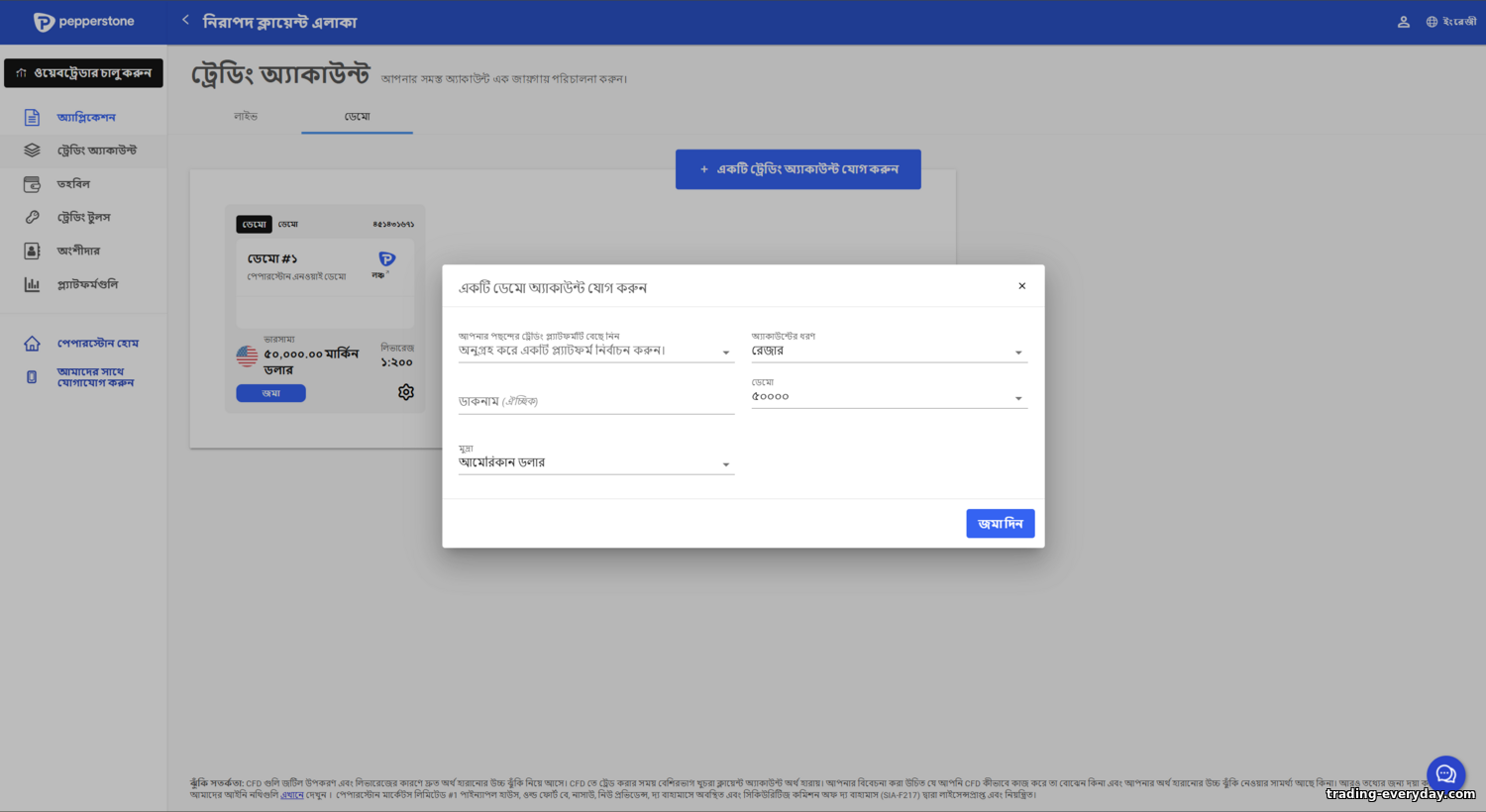This screenshot has height=812, width=1486.
Task: Click the ট্রেডিং অ্যাকাউন্ট layers icon in sidebar
Action: 32,151
